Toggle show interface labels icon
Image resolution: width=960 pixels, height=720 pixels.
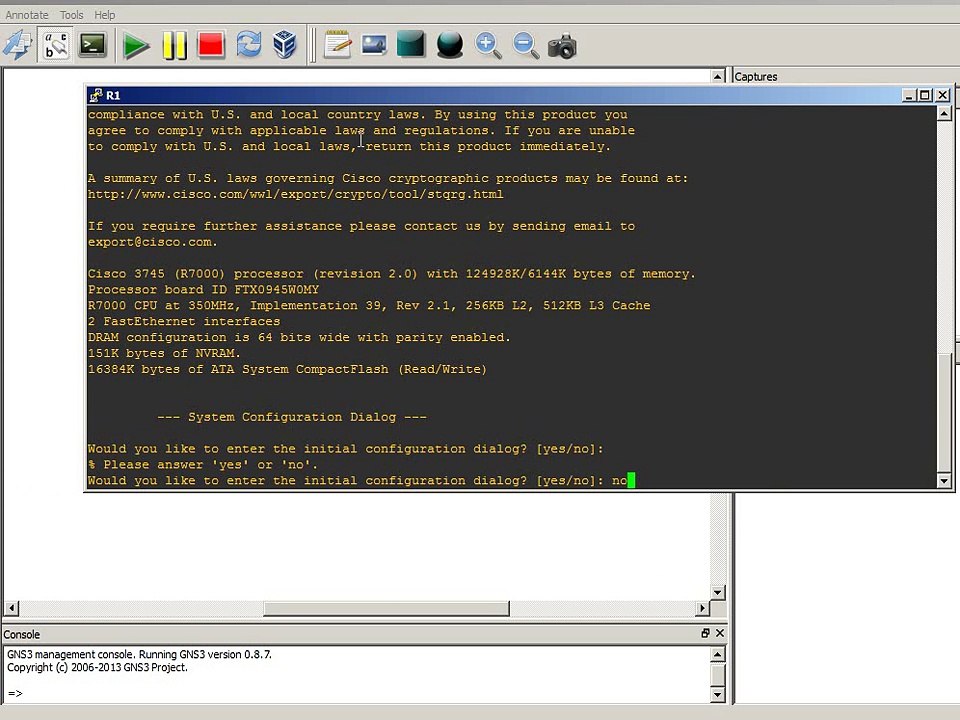pos(56,45)
